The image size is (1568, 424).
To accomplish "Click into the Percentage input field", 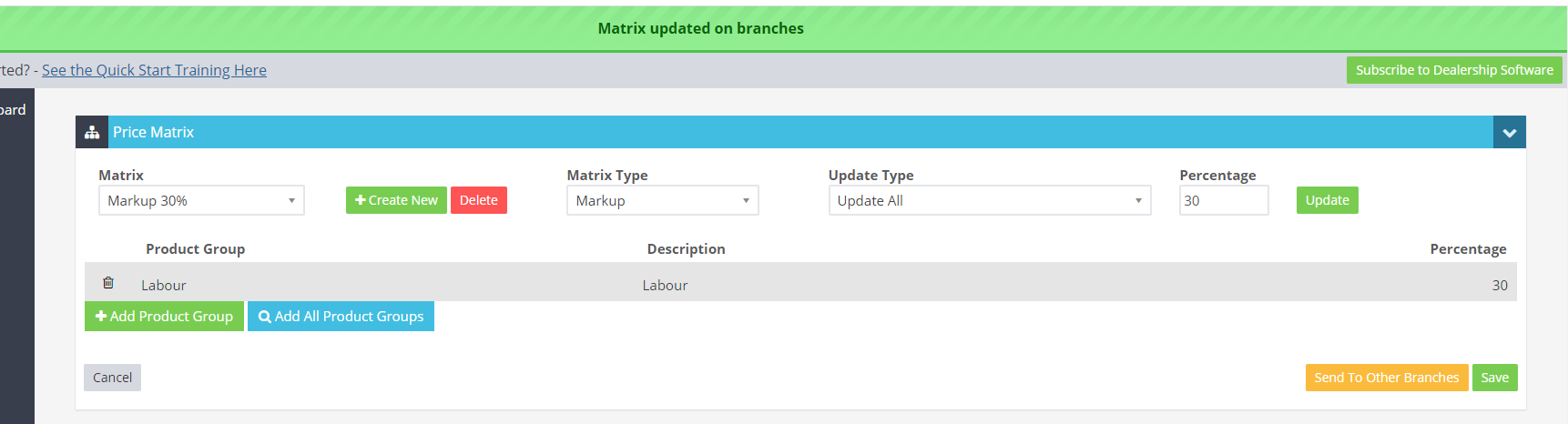I will 1223,200.
